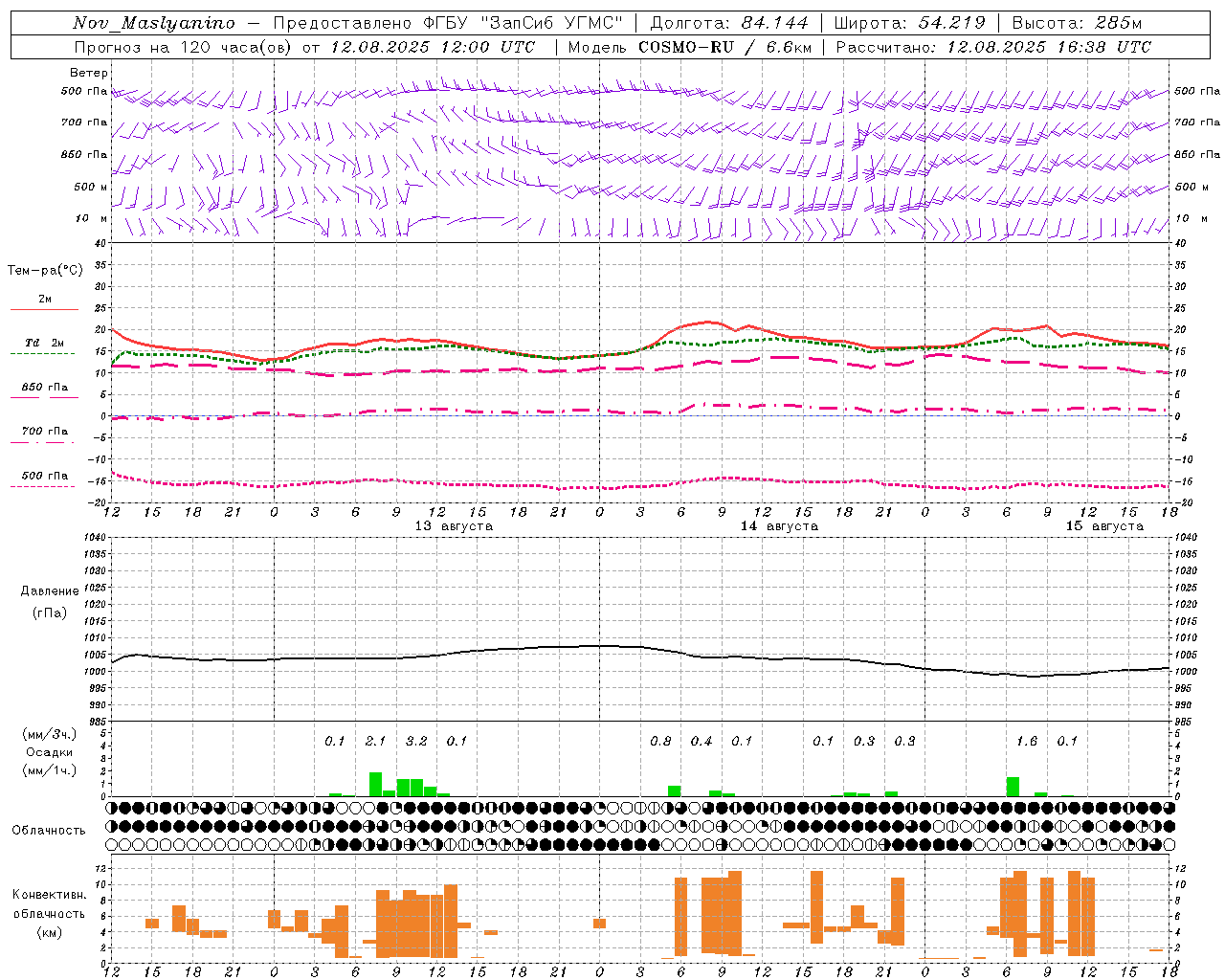The image size is (1225, 980).
Task: Click the Td 2м legend entry
Action: [44, 343]
